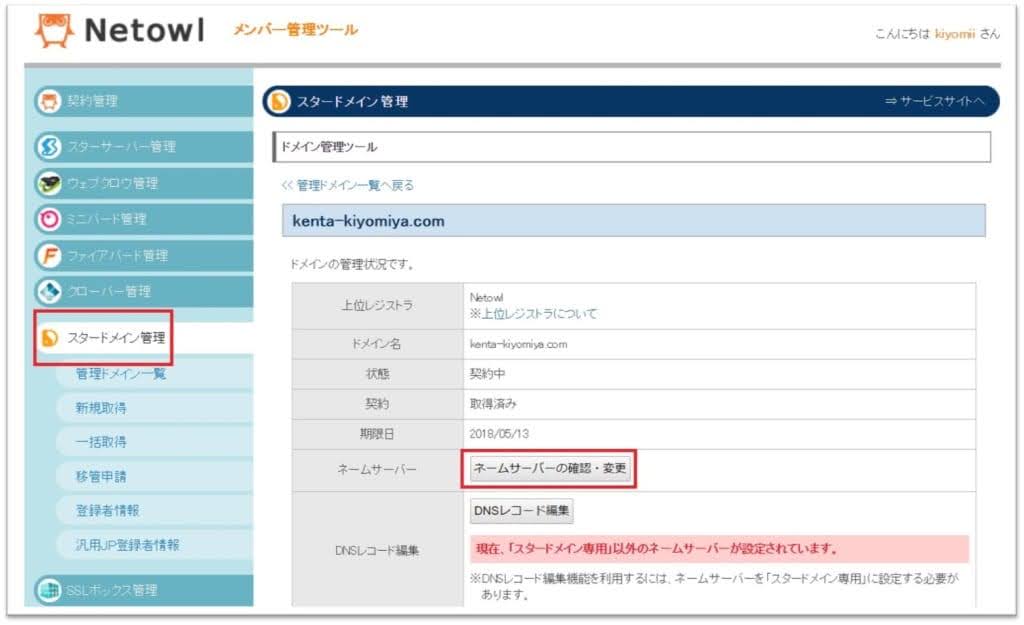Click the kenta-kiyomiya.com domain heading
This screenshot has height=625, width=1024.
[368, 221]
